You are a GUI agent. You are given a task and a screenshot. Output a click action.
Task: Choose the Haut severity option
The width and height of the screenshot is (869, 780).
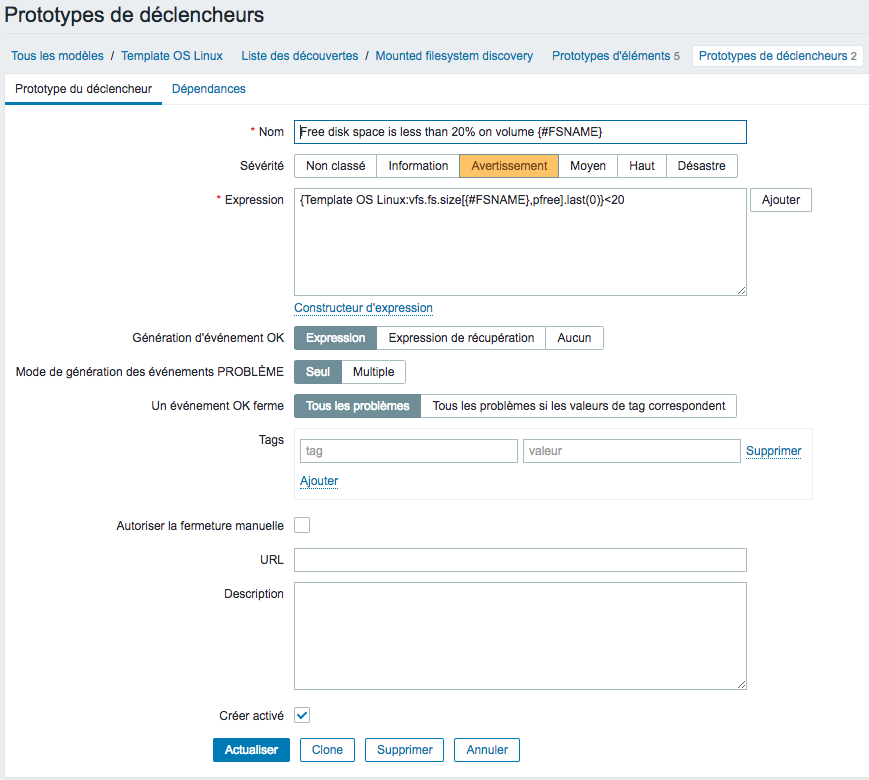(641, 166)
